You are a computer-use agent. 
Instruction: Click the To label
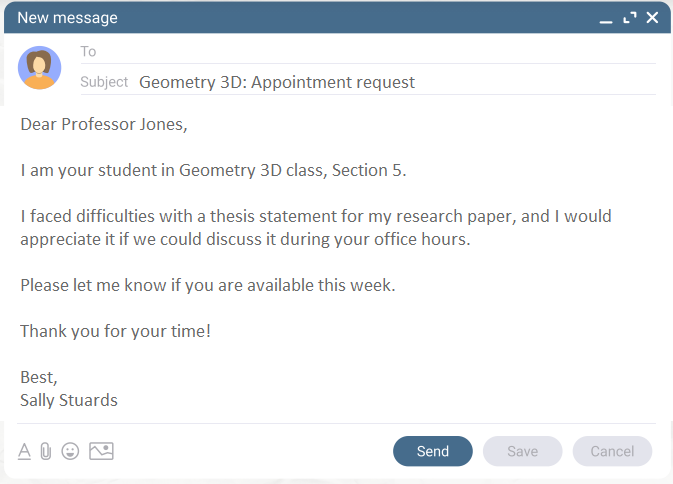coord(88,51)
